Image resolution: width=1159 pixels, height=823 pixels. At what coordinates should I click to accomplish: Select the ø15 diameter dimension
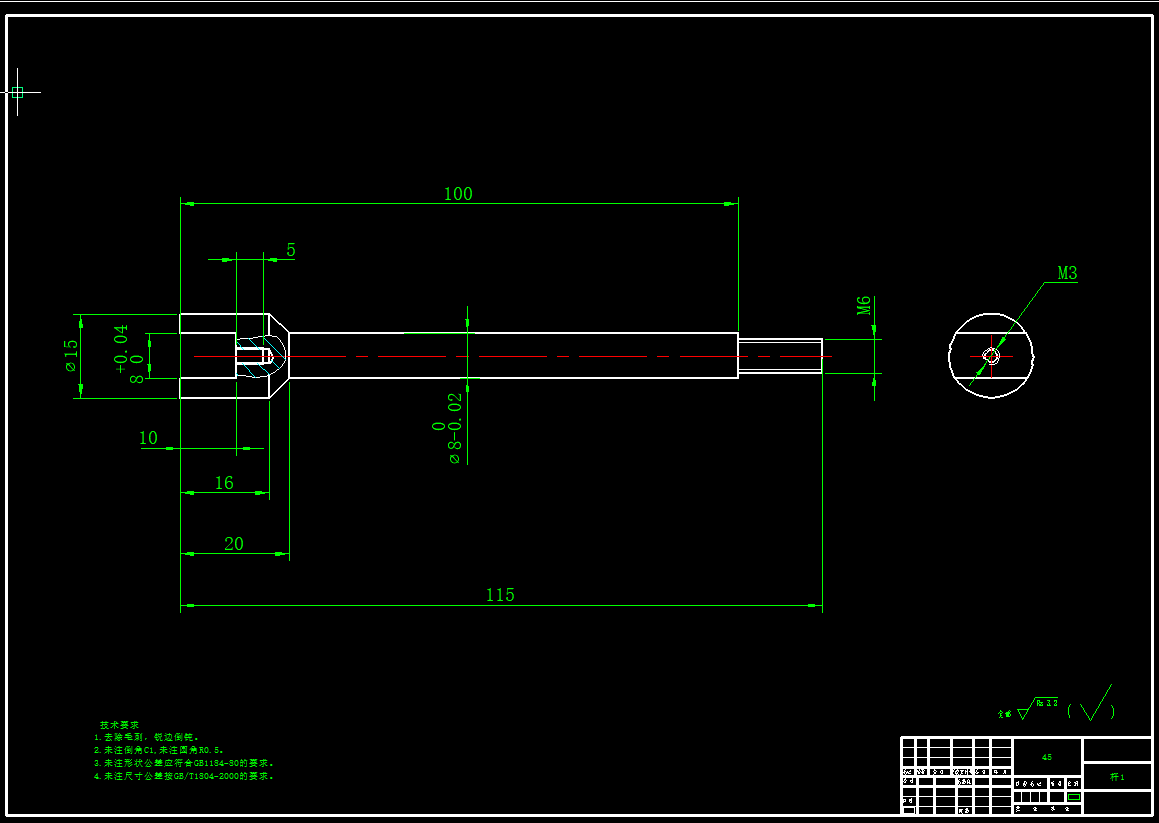70,356
